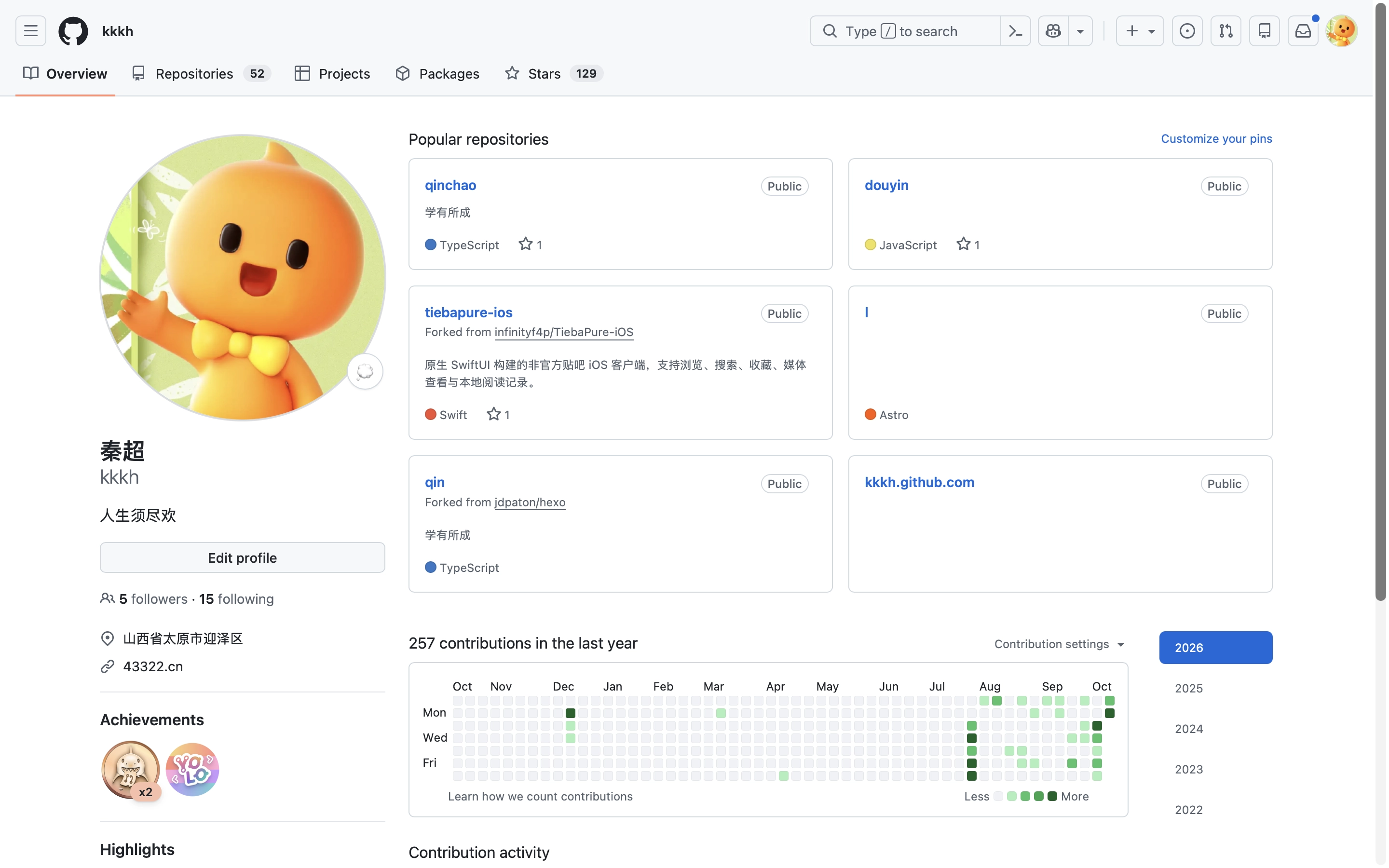The image size is (1389, 868).
Task: Switch to the Overview tab
Action: tap(66, 73)
